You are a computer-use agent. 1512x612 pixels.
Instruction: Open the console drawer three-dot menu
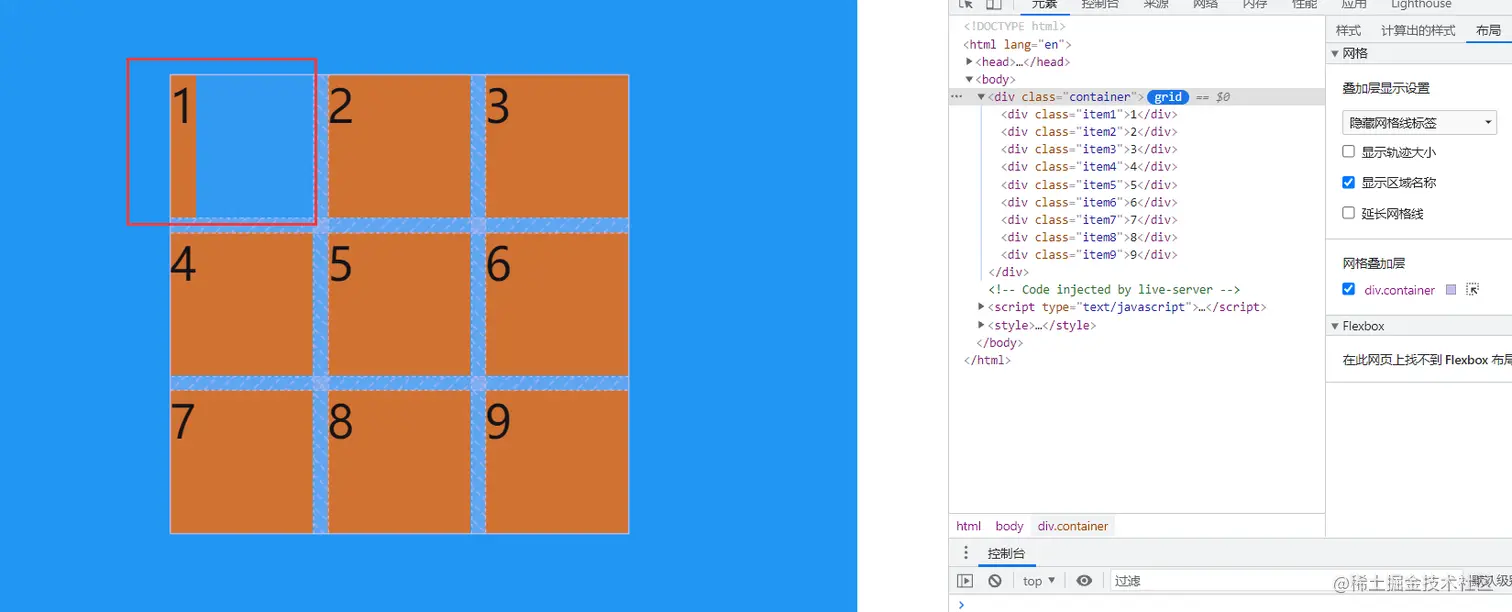[x=966, y=553]
